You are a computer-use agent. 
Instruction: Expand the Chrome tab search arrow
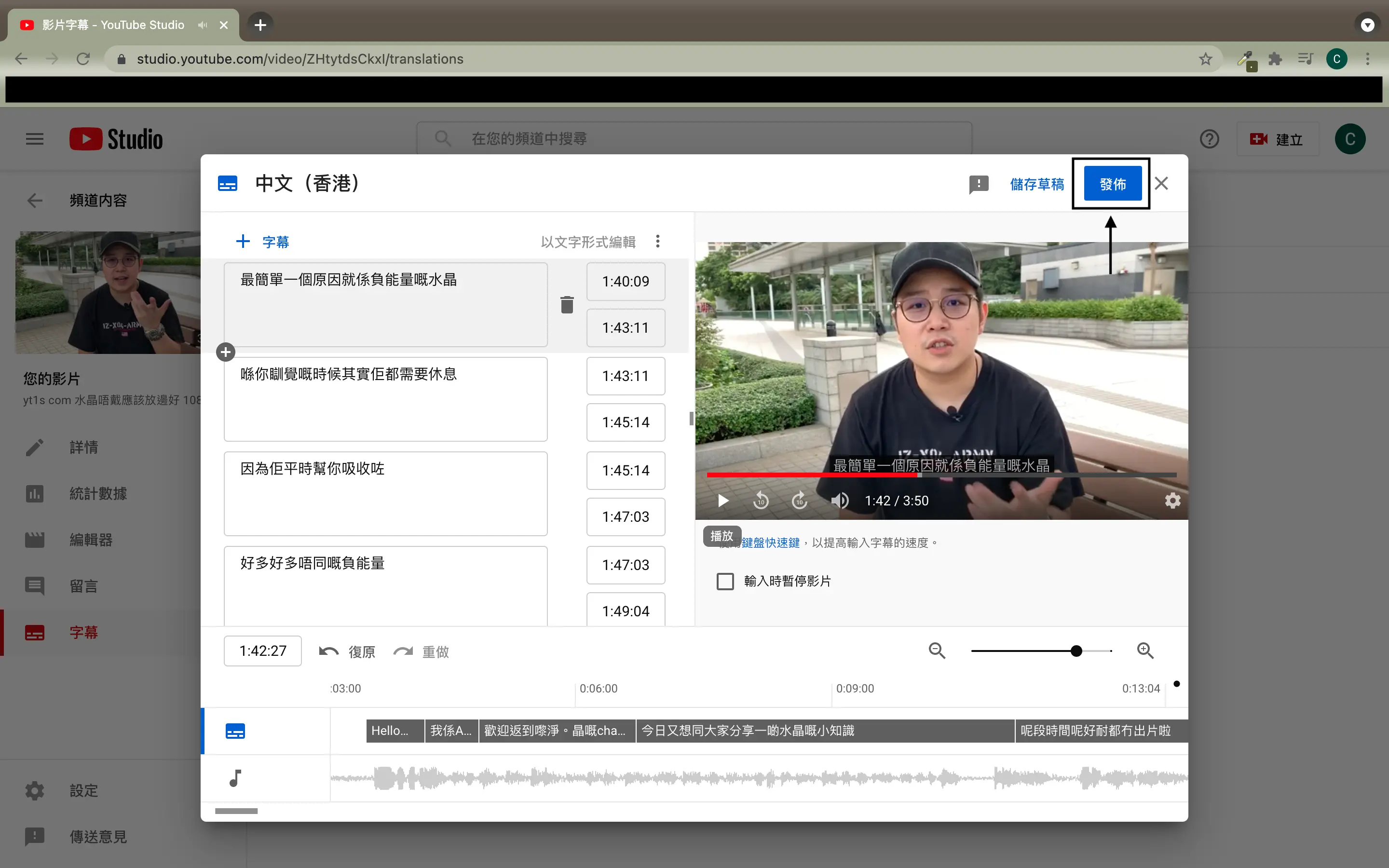tap(1368, 25)
